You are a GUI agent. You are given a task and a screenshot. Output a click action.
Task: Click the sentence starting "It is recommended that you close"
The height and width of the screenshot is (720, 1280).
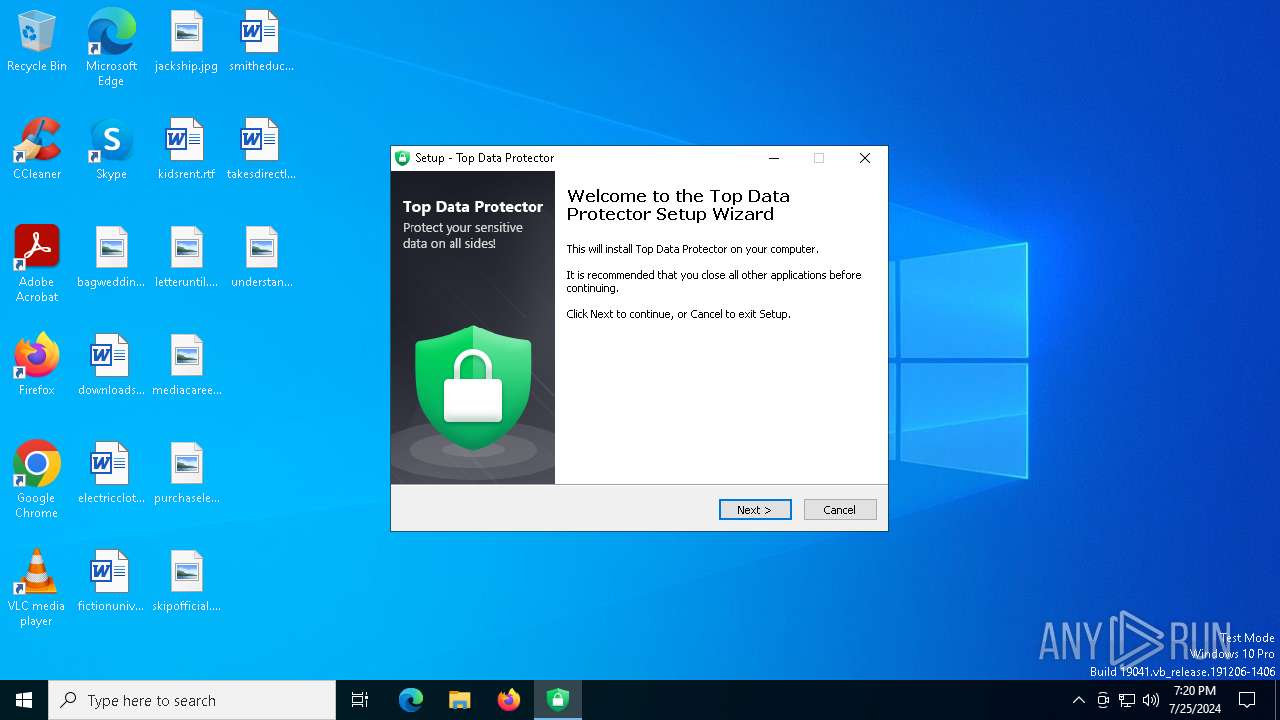tap(714, 282)
